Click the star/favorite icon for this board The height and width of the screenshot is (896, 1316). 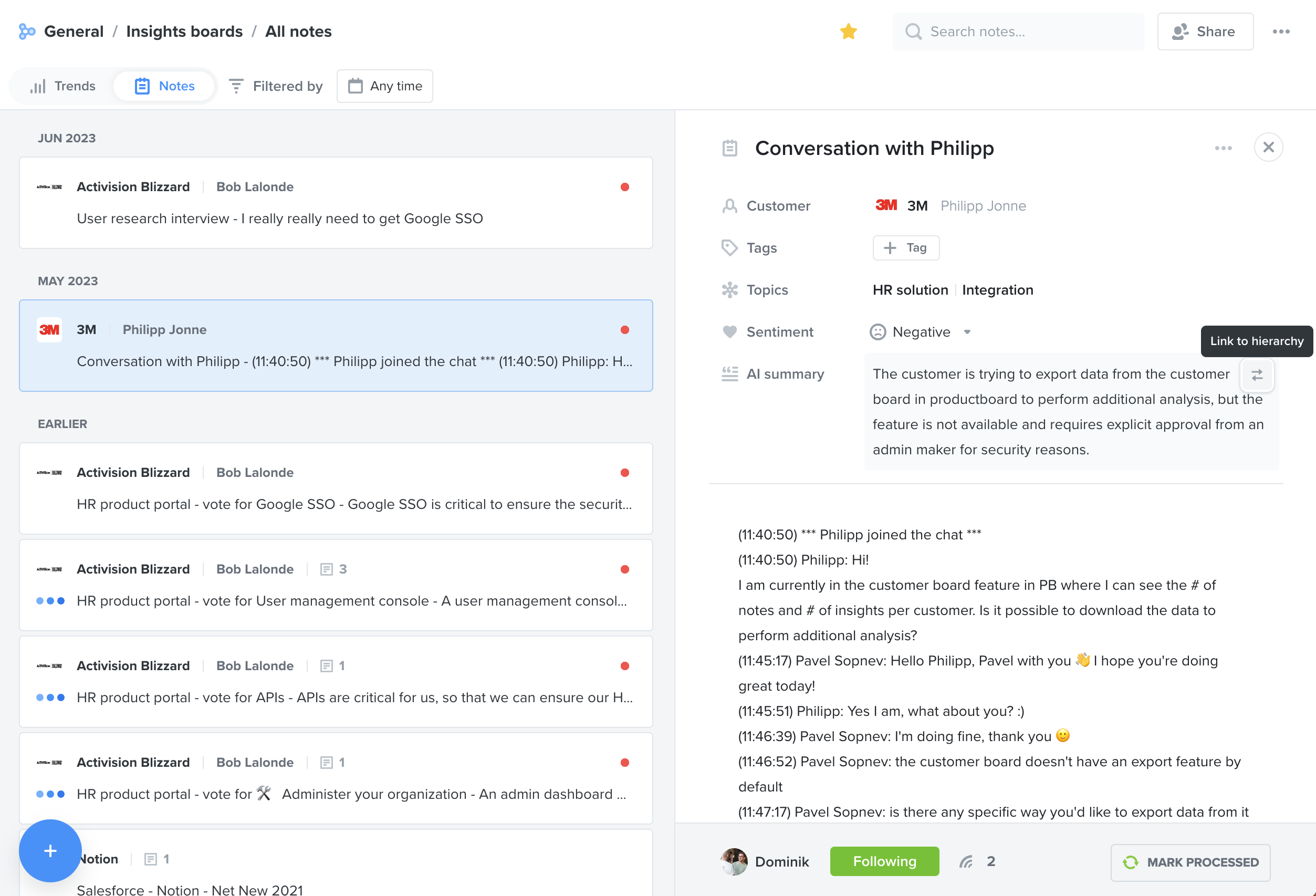pyautogui.click(x=849, y=30)
